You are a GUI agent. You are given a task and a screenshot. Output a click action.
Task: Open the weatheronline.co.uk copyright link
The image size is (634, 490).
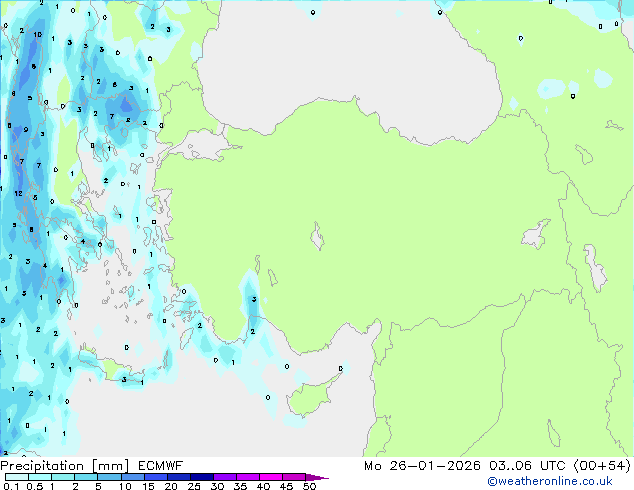coord(550,481)
